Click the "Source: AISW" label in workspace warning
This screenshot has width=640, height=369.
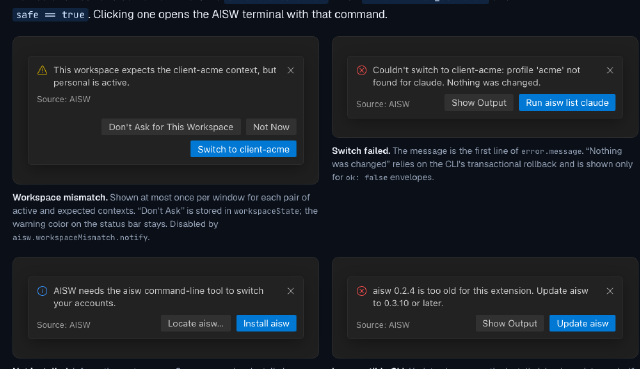pyautogui.click(x=64, y=99)
